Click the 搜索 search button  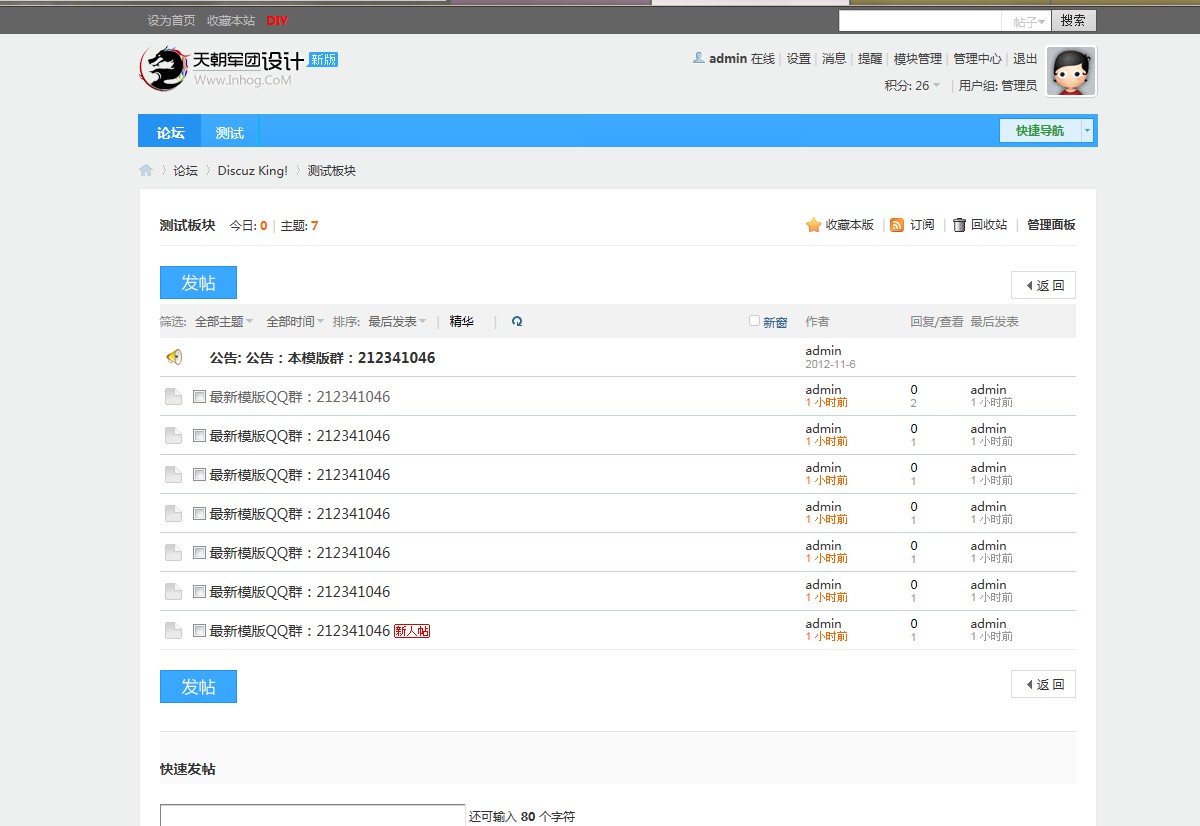point(1073,20)
